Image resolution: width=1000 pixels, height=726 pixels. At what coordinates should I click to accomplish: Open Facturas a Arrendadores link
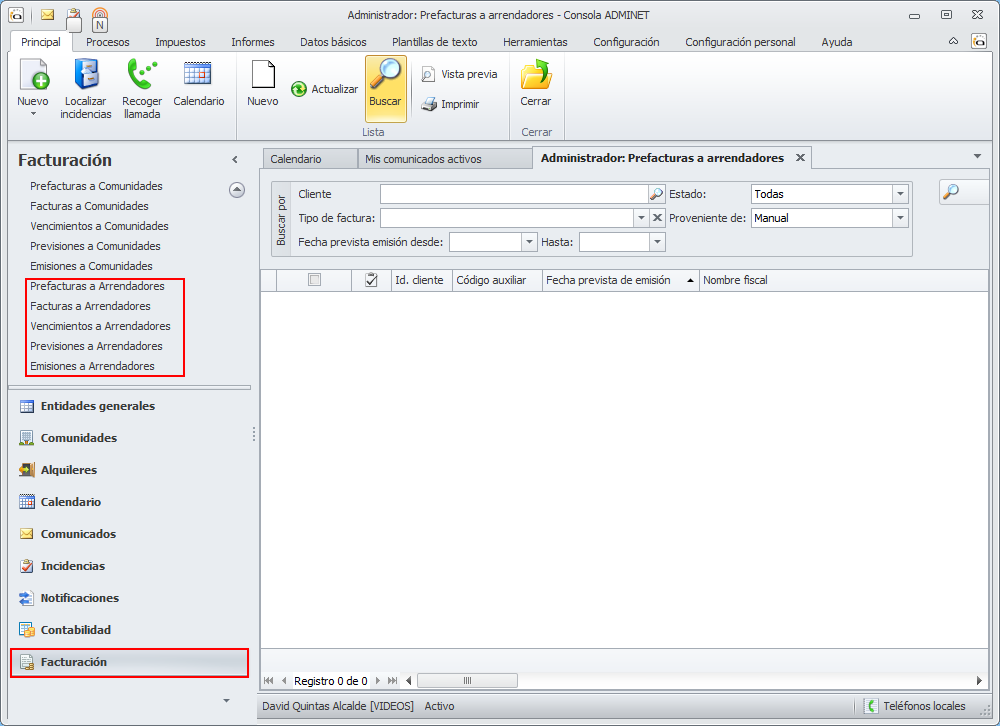click(x=91, y=306)
